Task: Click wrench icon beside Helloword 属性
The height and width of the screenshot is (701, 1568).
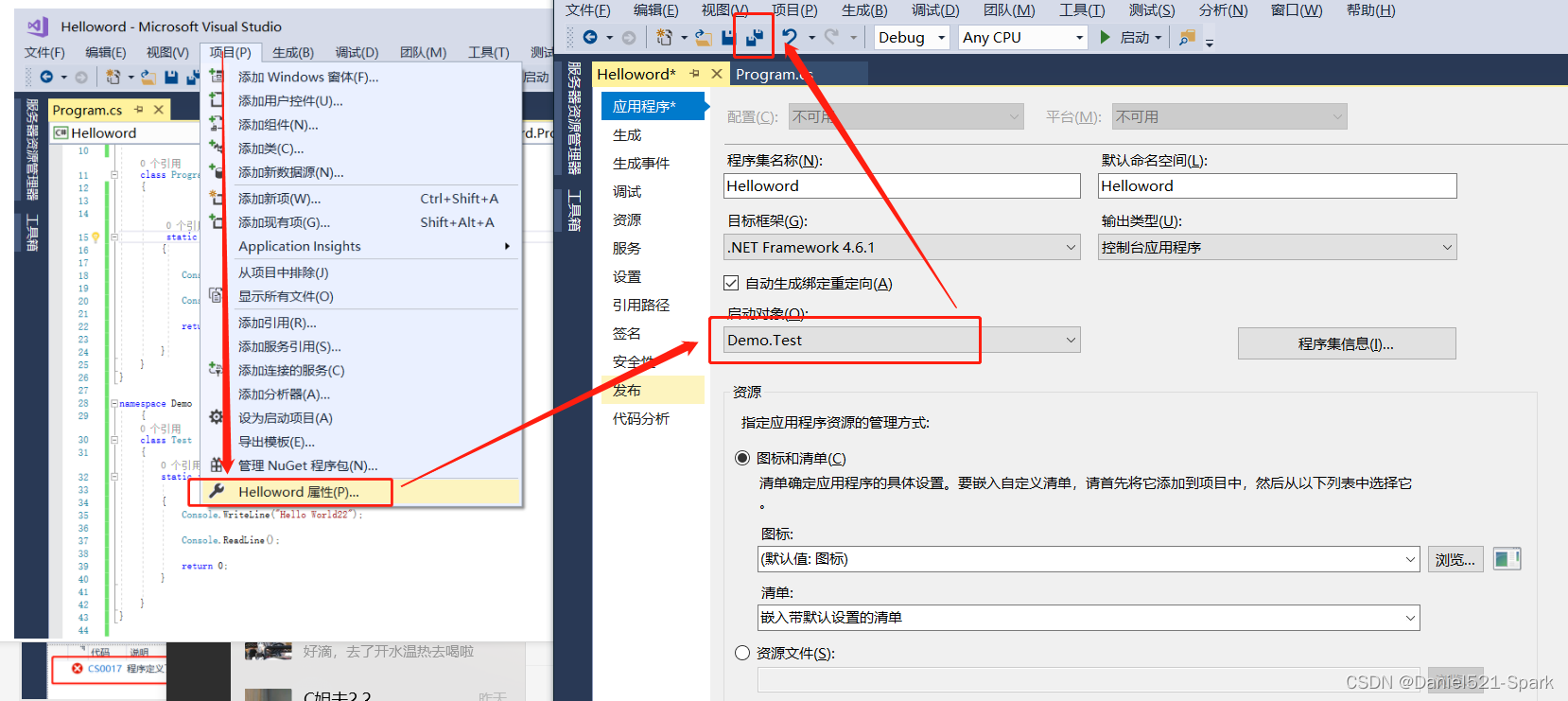Action: tap(217, 491)
